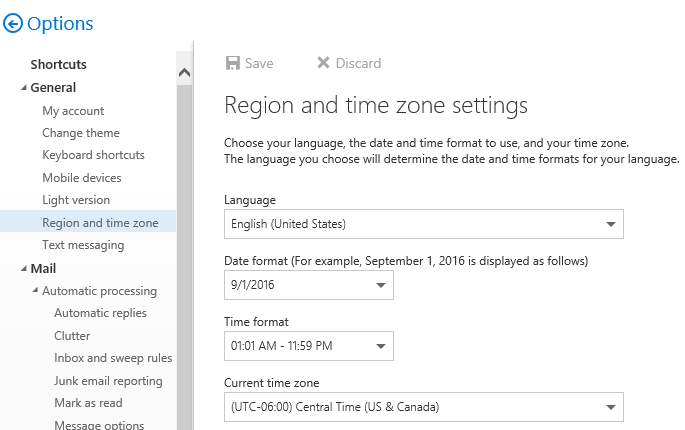Open the Time format dropdown

pos(380,347)
